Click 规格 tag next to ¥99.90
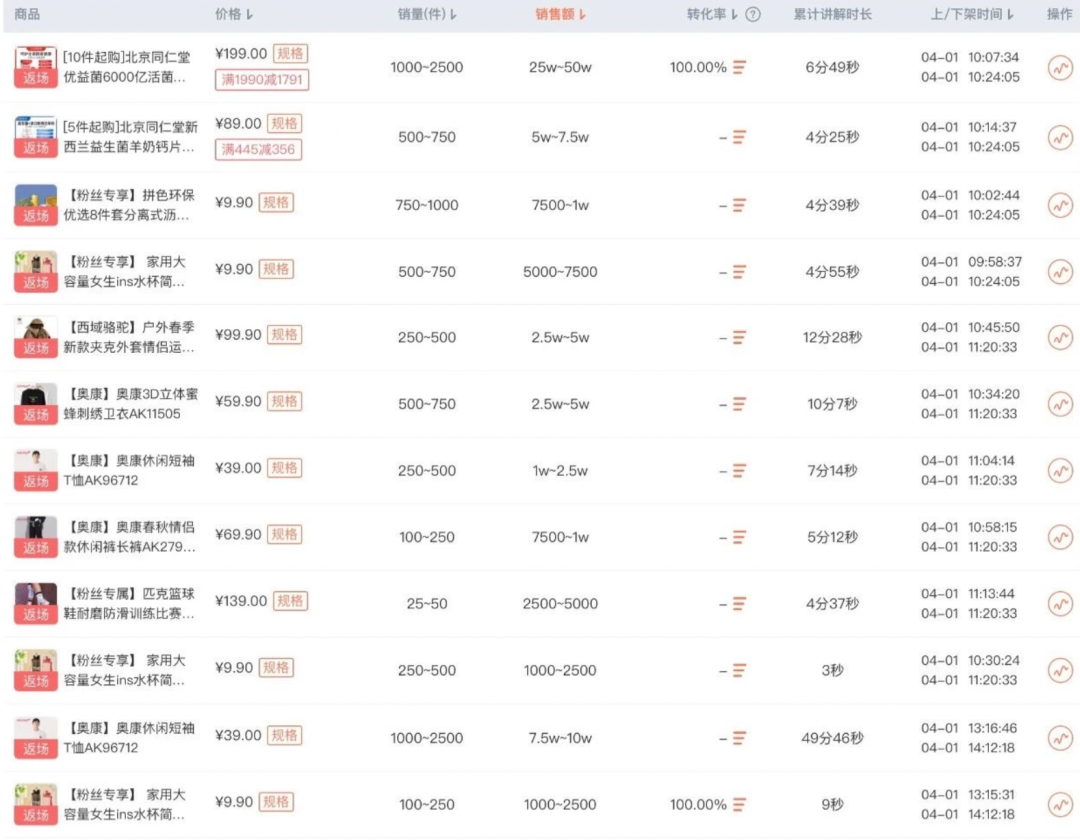 point(284,335)
